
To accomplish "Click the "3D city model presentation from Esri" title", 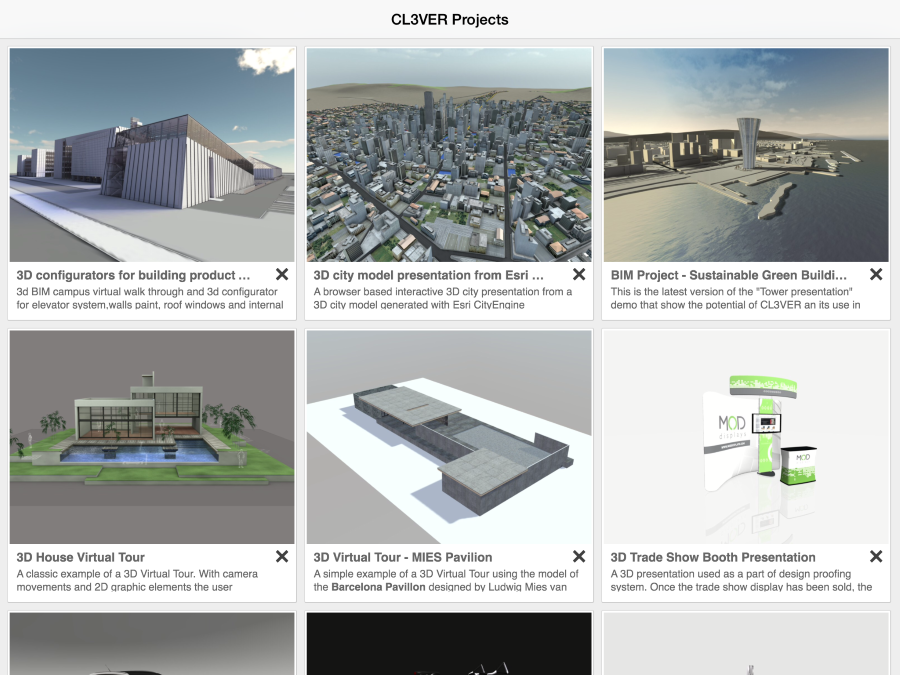I will coord(430,275).
